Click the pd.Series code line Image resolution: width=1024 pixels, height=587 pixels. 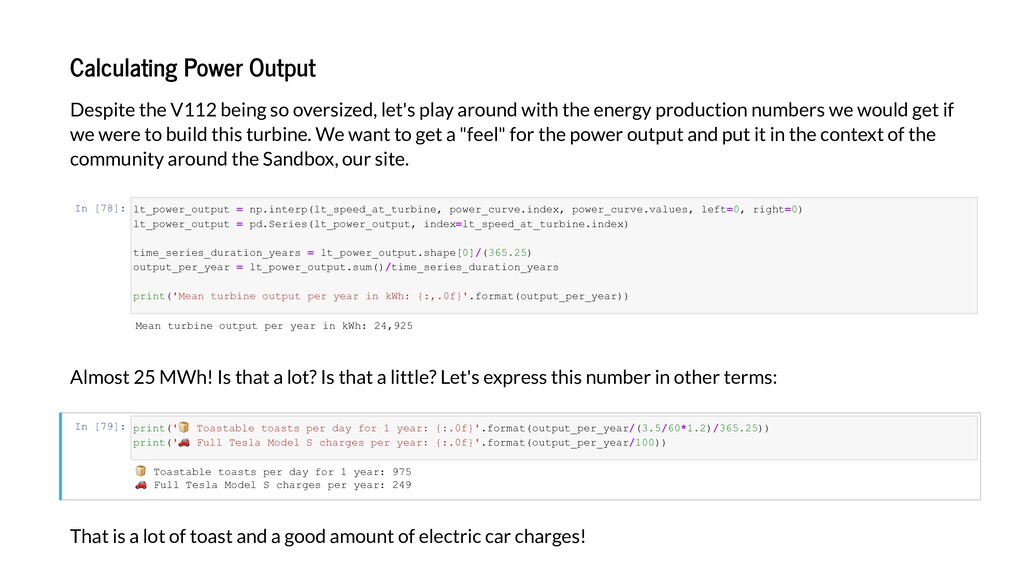pyautogui.click(x=381, y=224)
